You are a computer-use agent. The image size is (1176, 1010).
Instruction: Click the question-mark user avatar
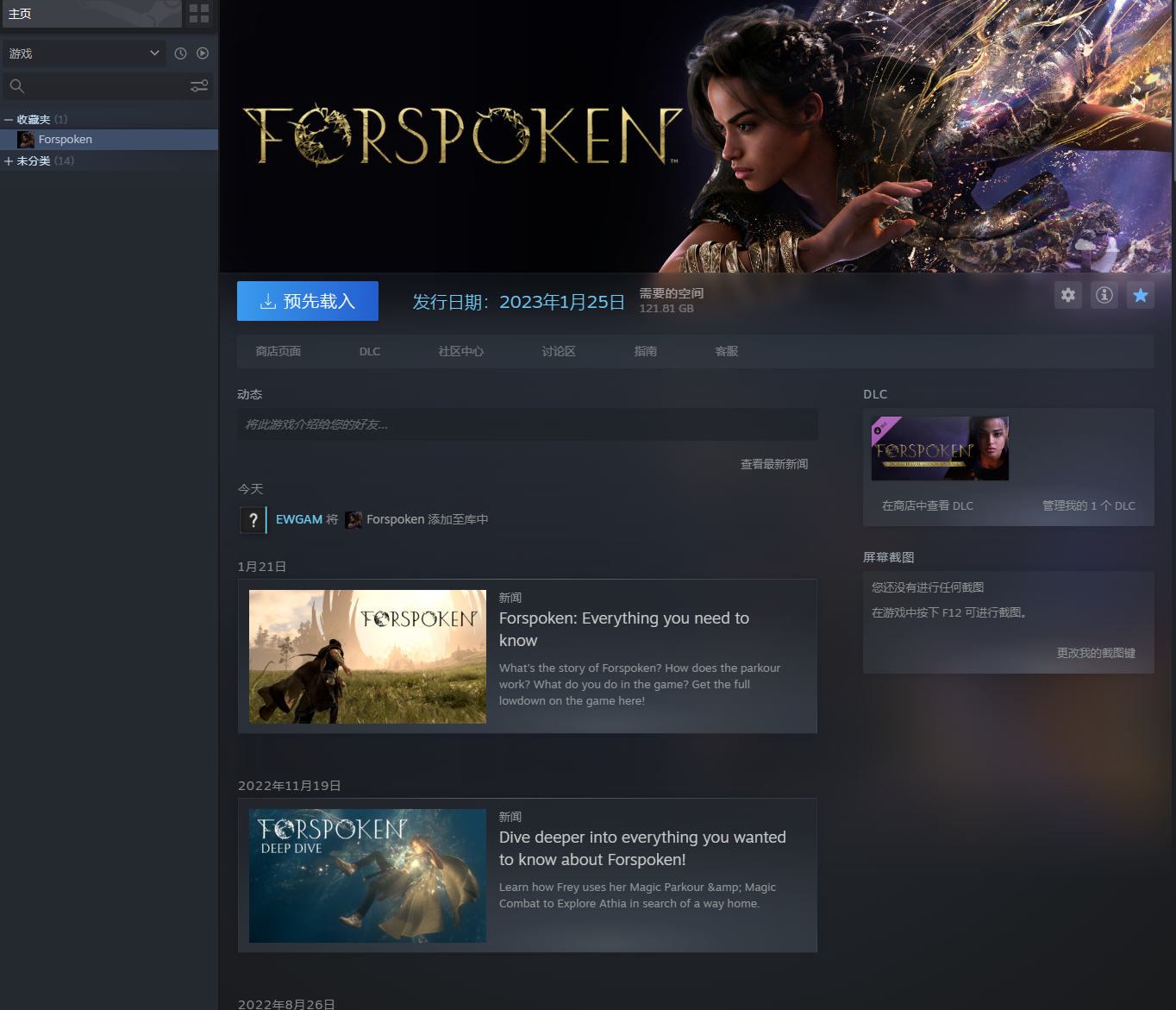[253, 520]
